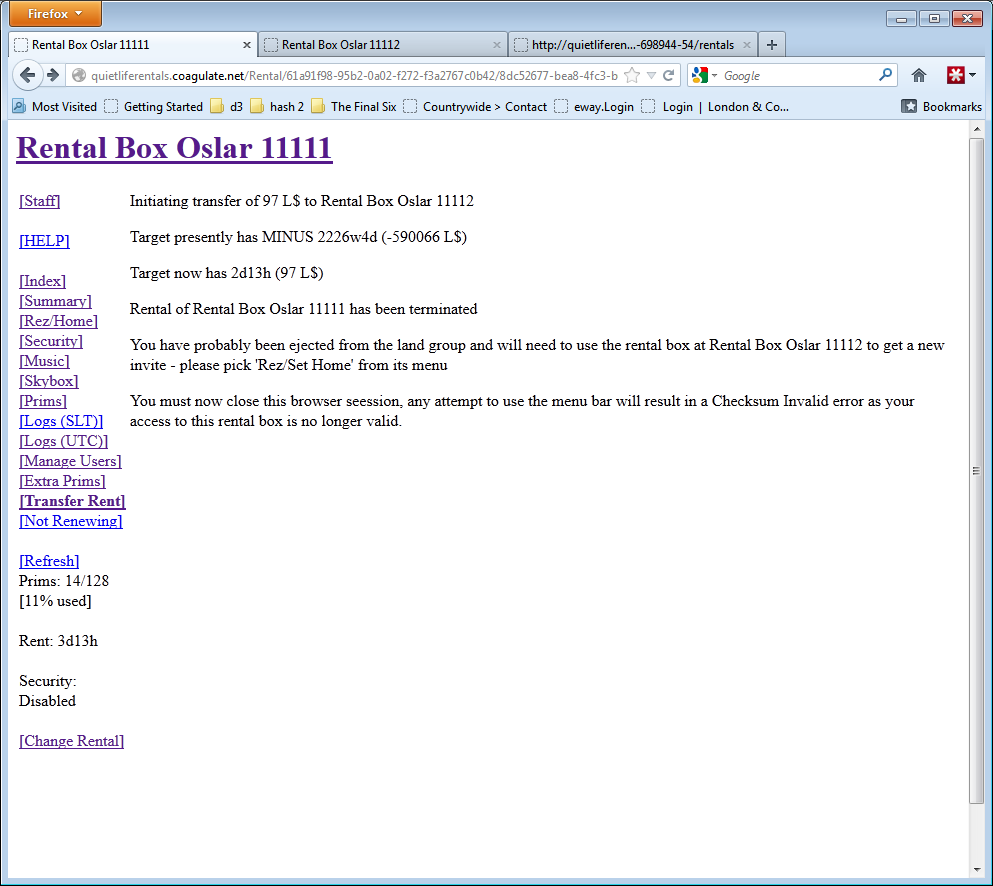This screenshot has width=993, height=886.
Task: Reload the page using the refresh icon
Action: click(x=668, y=76)
